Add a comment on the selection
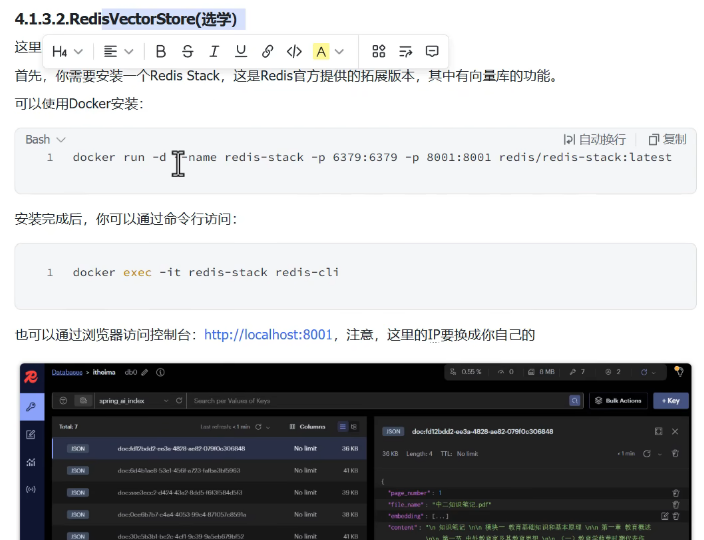 coord(432,52)
